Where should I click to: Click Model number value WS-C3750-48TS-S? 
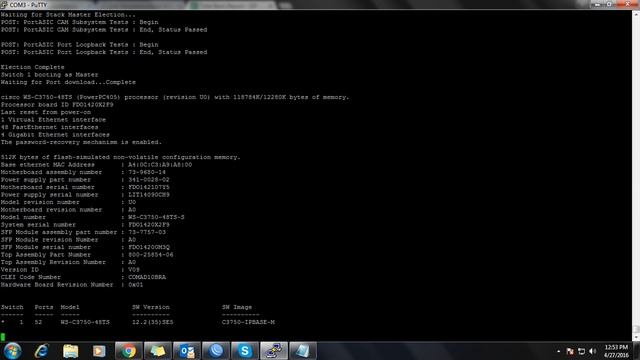[x=156, y=217]
